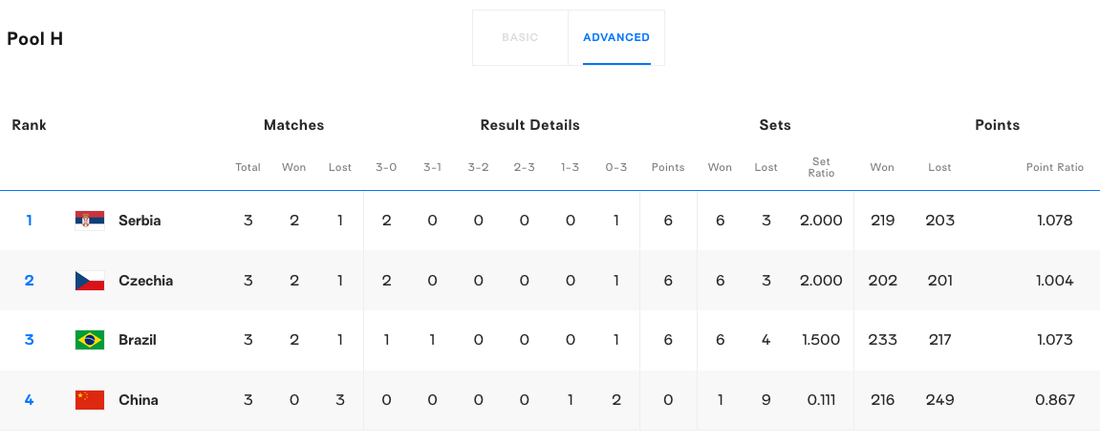Open the Czechia team link
1100x444 pixels.
point(145,280)
